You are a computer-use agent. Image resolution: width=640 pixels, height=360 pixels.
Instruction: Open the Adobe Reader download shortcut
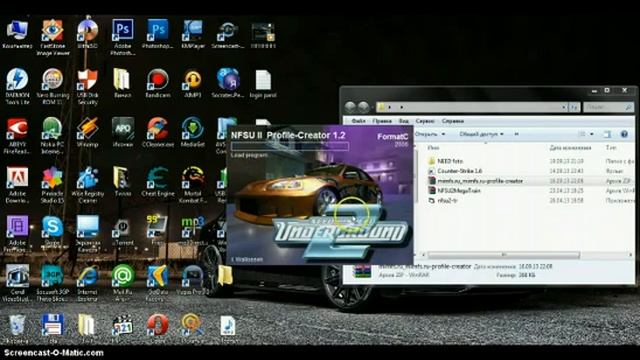(x=17, y=185)
